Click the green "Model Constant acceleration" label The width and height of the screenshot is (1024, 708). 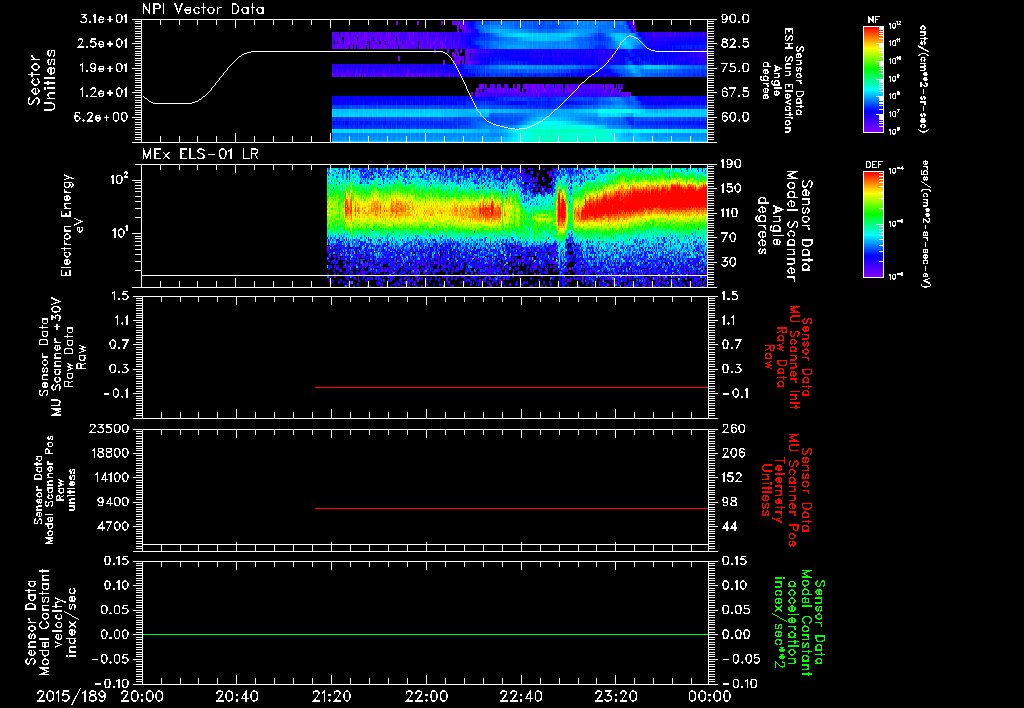point(799,622)
